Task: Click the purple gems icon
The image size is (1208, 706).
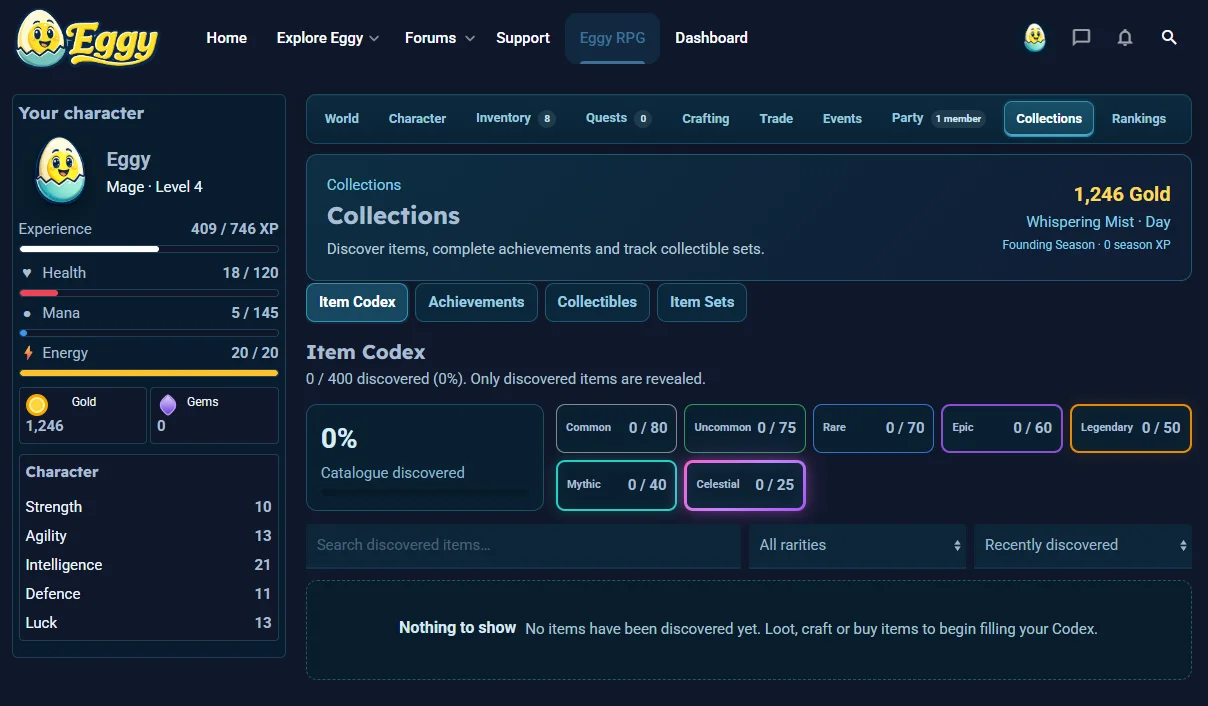Action: [x=168, y=404]
